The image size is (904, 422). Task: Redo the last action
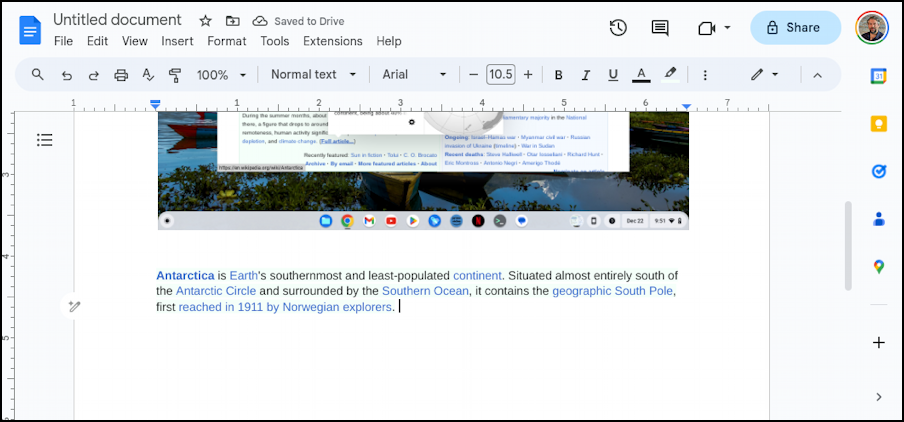pyautogui.click(x=93, y=75)
